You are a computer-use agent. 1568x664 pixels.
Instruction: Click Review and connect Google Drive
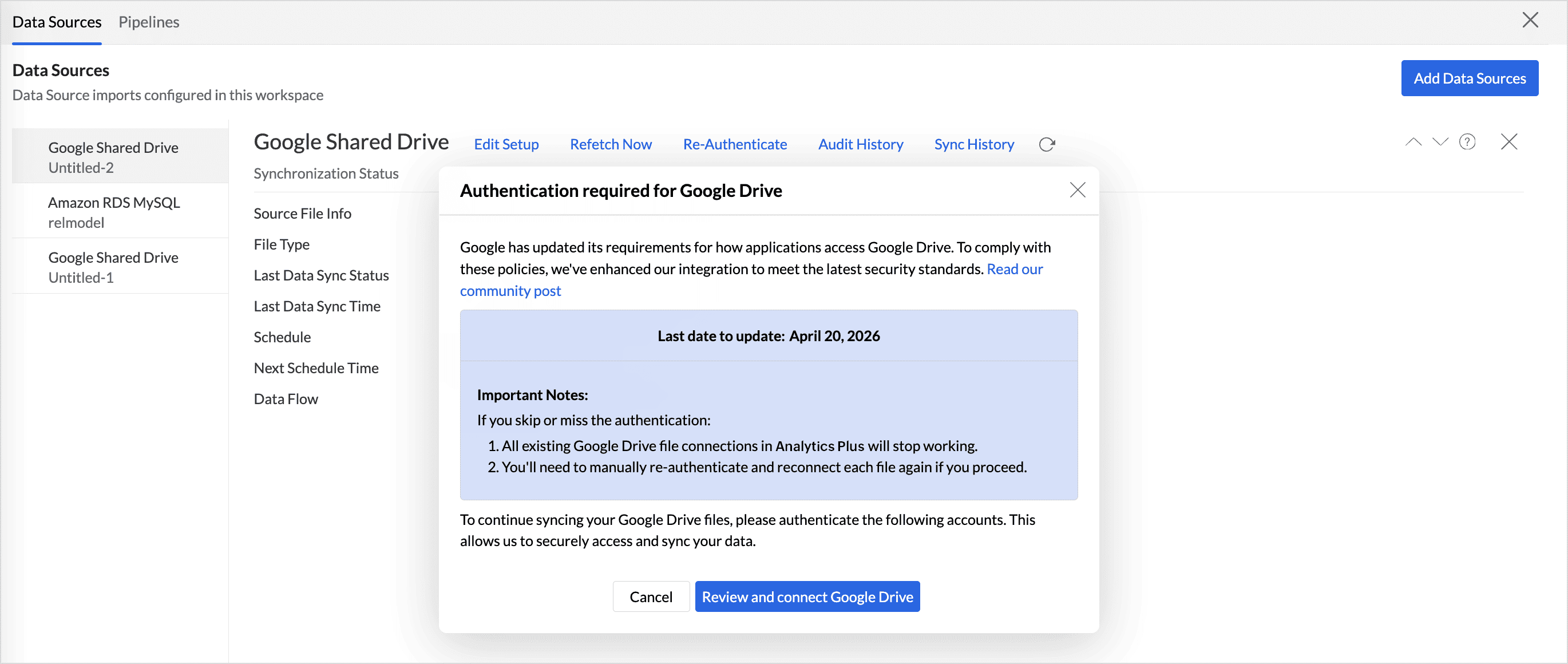[806, 596]
